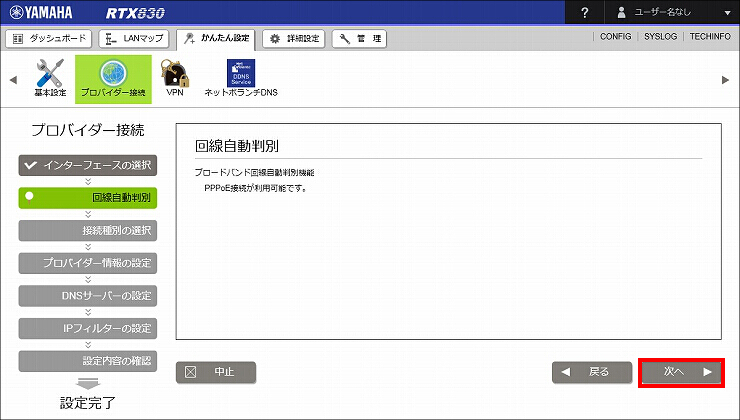740x420 pixels.
Task: Open the 詳細設定 tab
Action: 294,39
